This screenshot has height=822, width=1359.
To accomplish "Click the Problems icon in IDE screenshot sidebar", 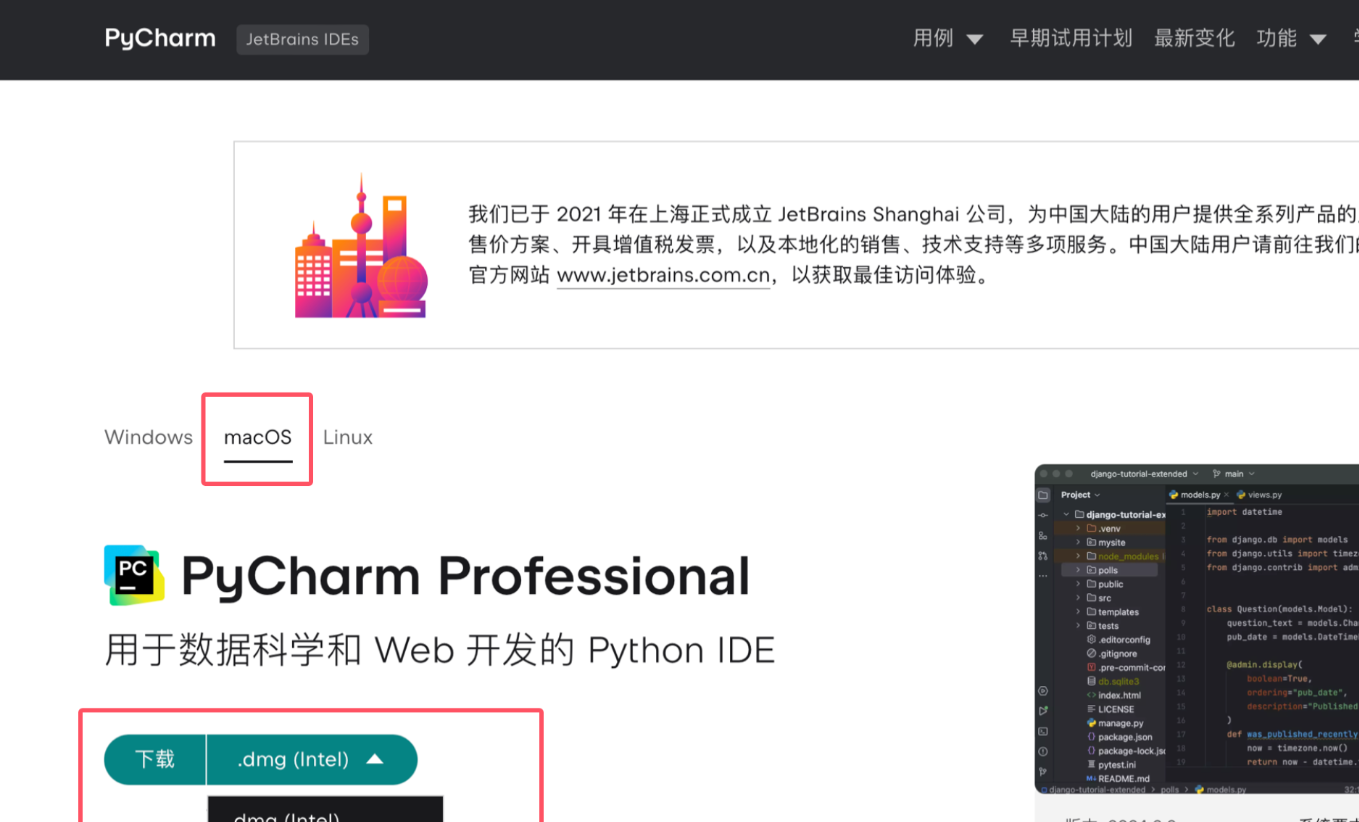I will (x=1043, y=751).
